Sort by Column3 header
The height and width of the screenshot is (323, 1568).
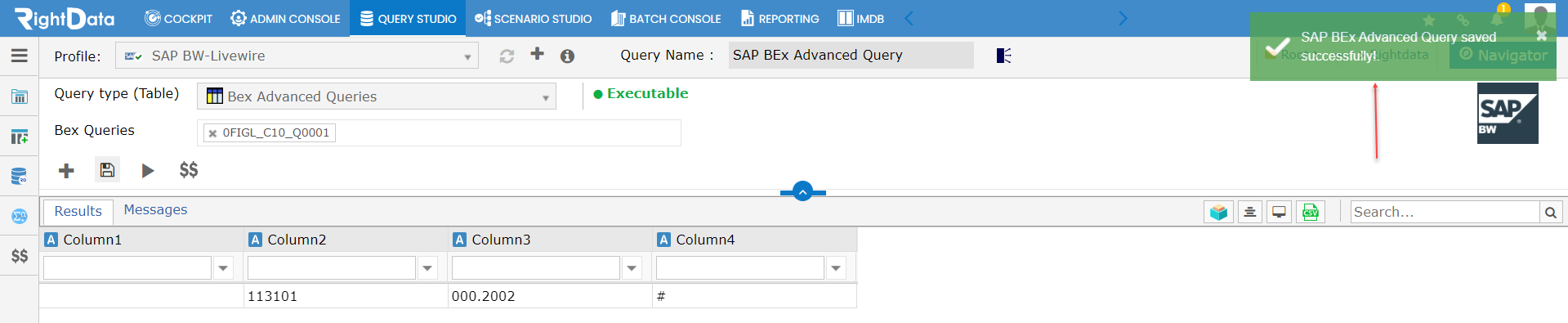point(550,240)
